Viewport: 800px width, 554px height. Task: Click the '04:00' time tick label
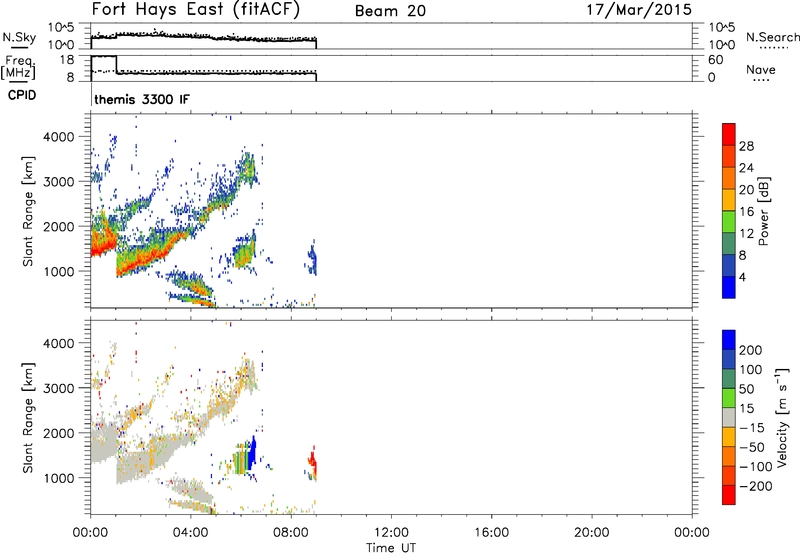pyautogui.click(x=191, y=533)
